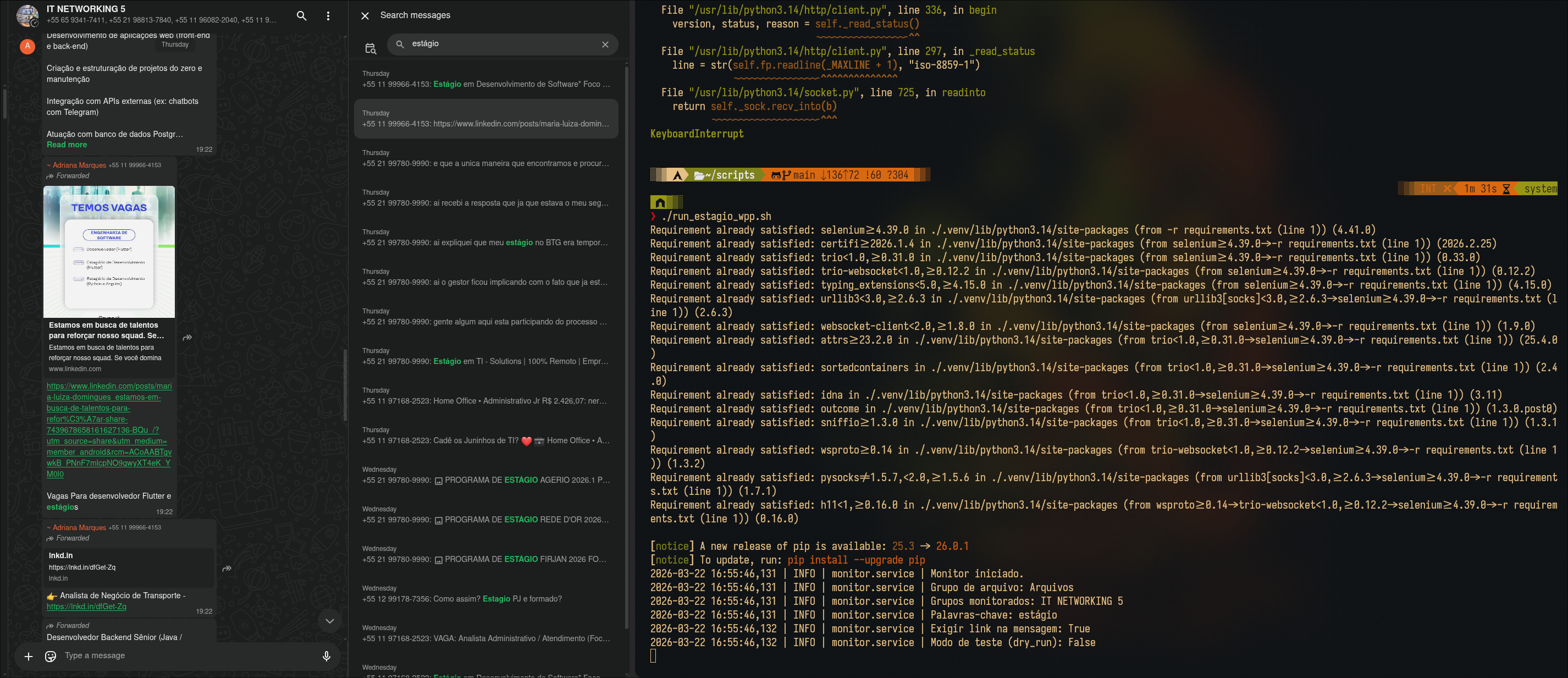Click the attach plus icon
Viewport: 1568px width, 678px height.
[x=29, y=656]
